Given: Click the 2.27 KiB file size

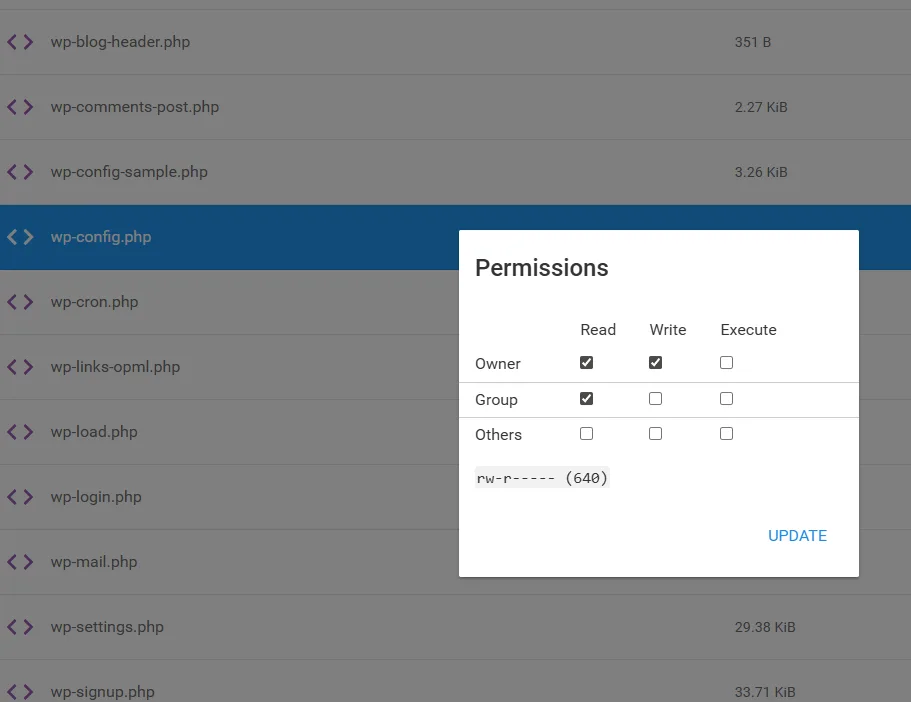Looking at the screenshot, I should [761, 108].
